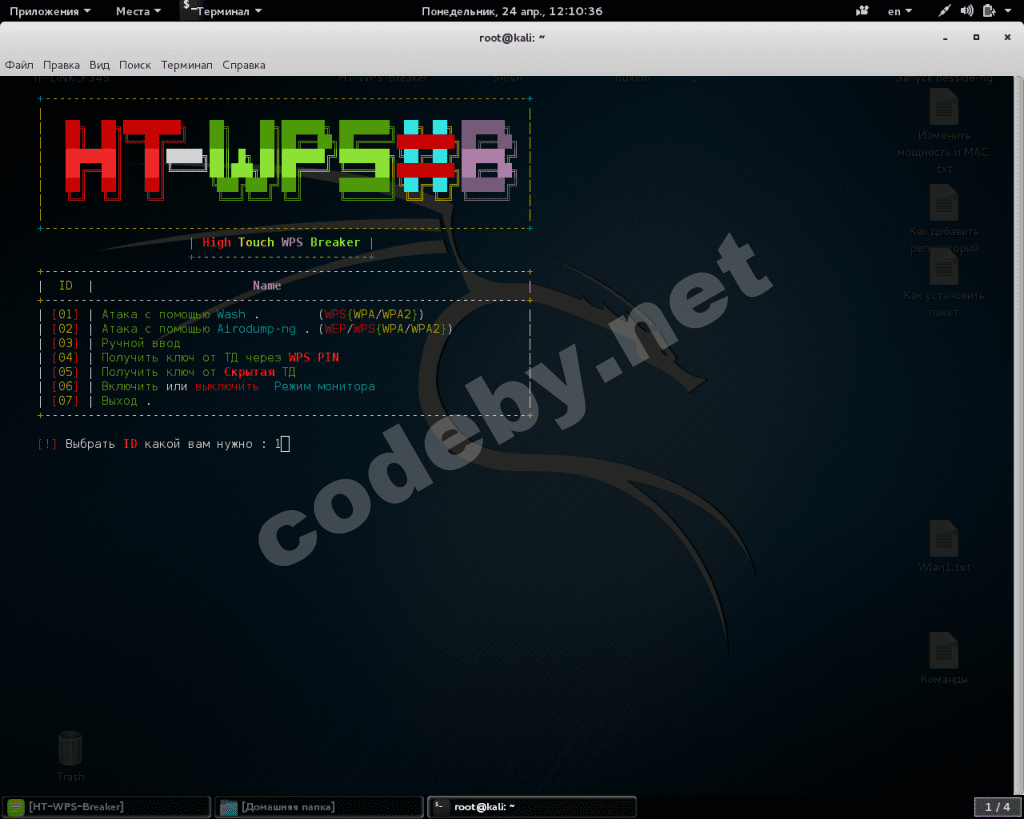
Task: Select the Команды desktop file icon
Action: [944, 658]
